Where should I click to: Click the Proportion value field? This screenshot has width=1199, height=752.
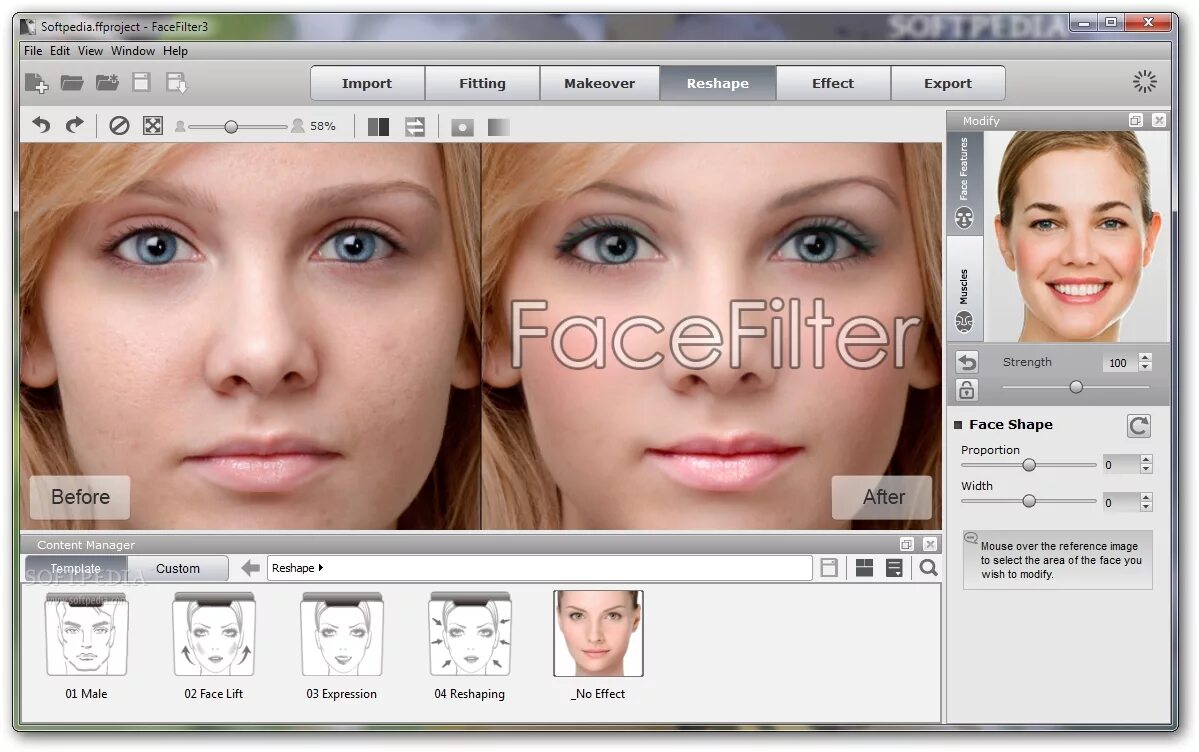[x=1119, y=464]
